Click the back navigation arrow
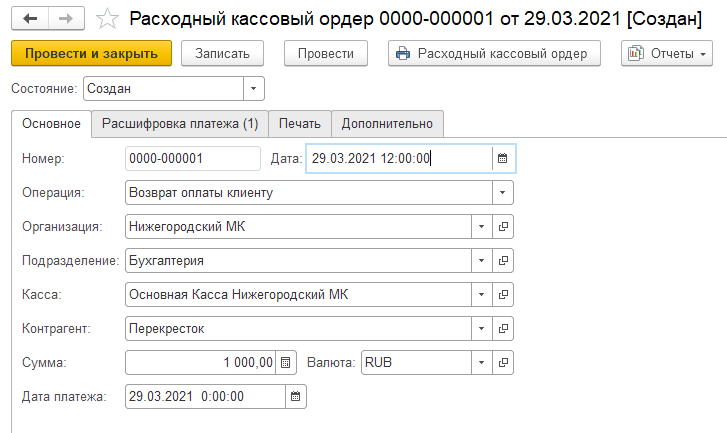 (x=31, y=19)
